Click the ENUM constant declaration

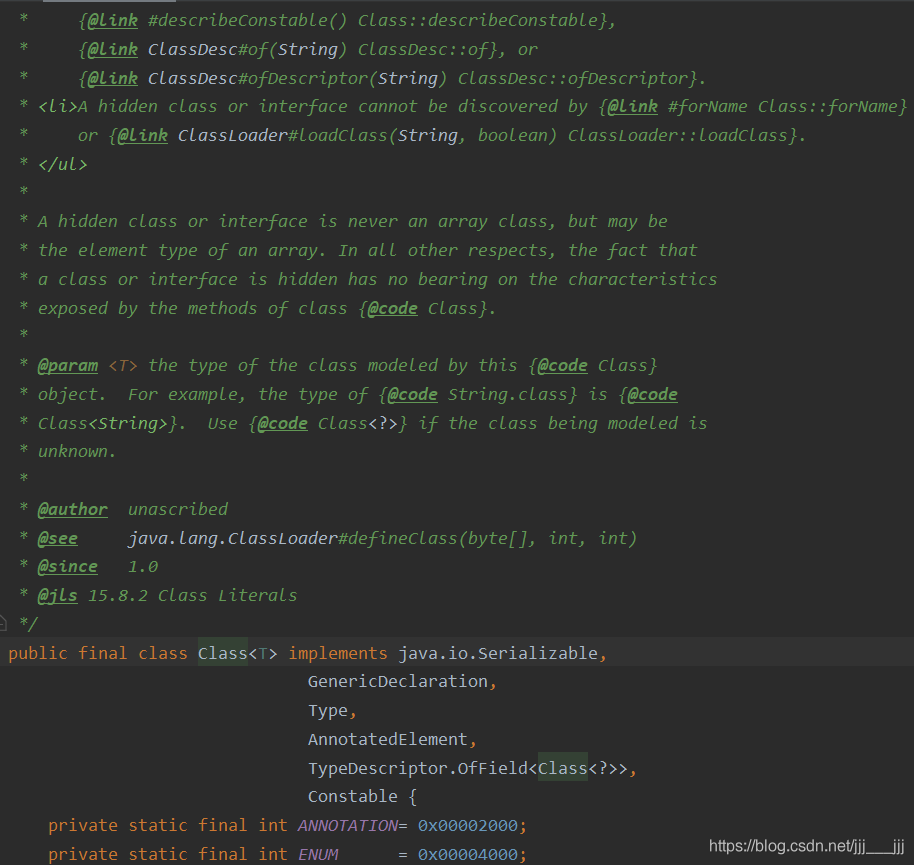(x=318, y=854)
